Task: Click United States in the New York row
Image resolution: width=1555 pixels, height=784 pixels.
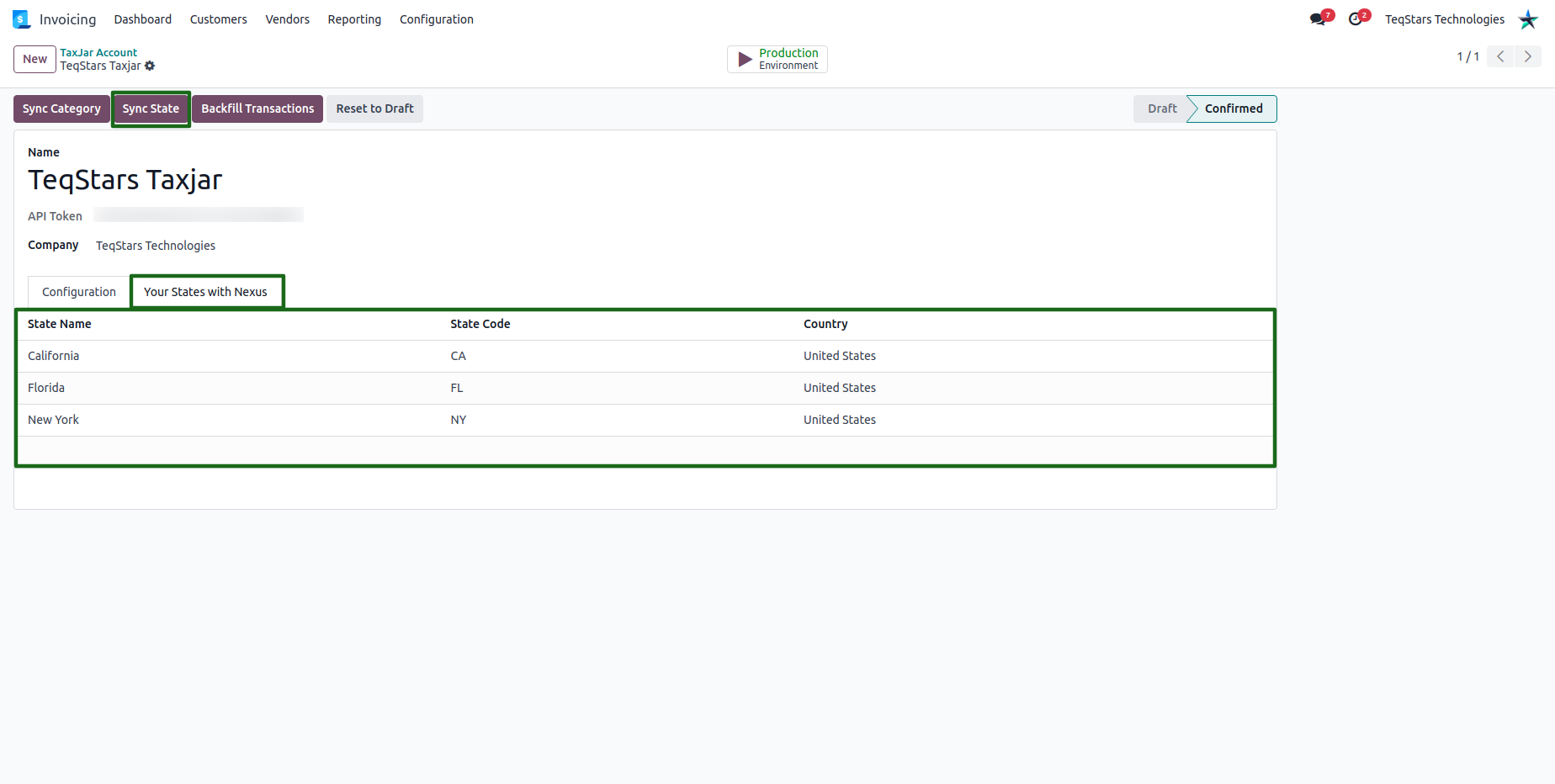Action: coord(840,420)
